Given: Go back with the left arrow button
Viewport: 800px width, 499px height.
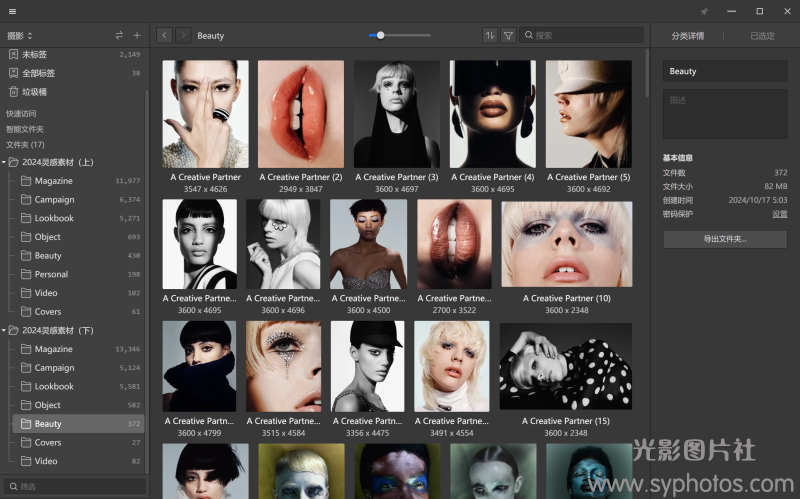Looking at the screenshot, I should tap(164, 35).
